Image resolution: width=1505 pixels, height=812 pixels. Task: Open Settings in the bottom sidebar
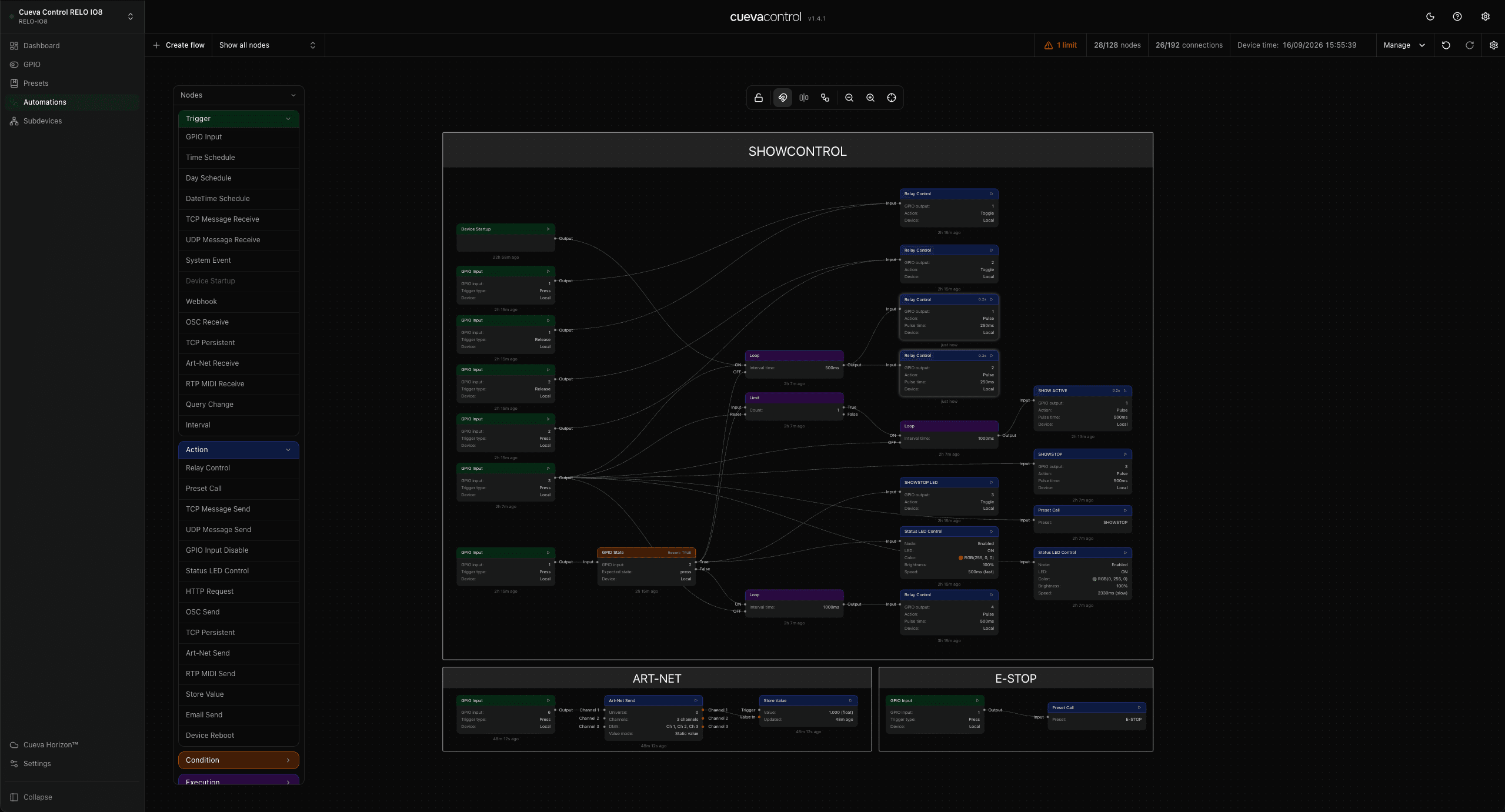point(72,764)
